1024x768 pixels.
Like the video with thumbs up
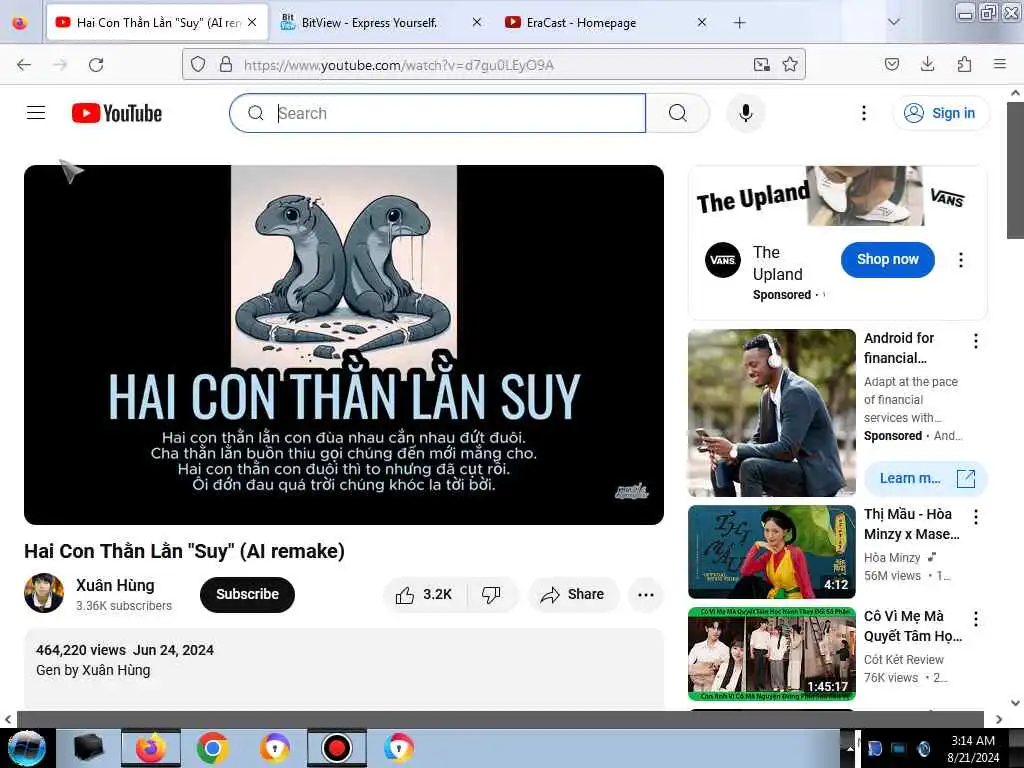coord(424,594)
